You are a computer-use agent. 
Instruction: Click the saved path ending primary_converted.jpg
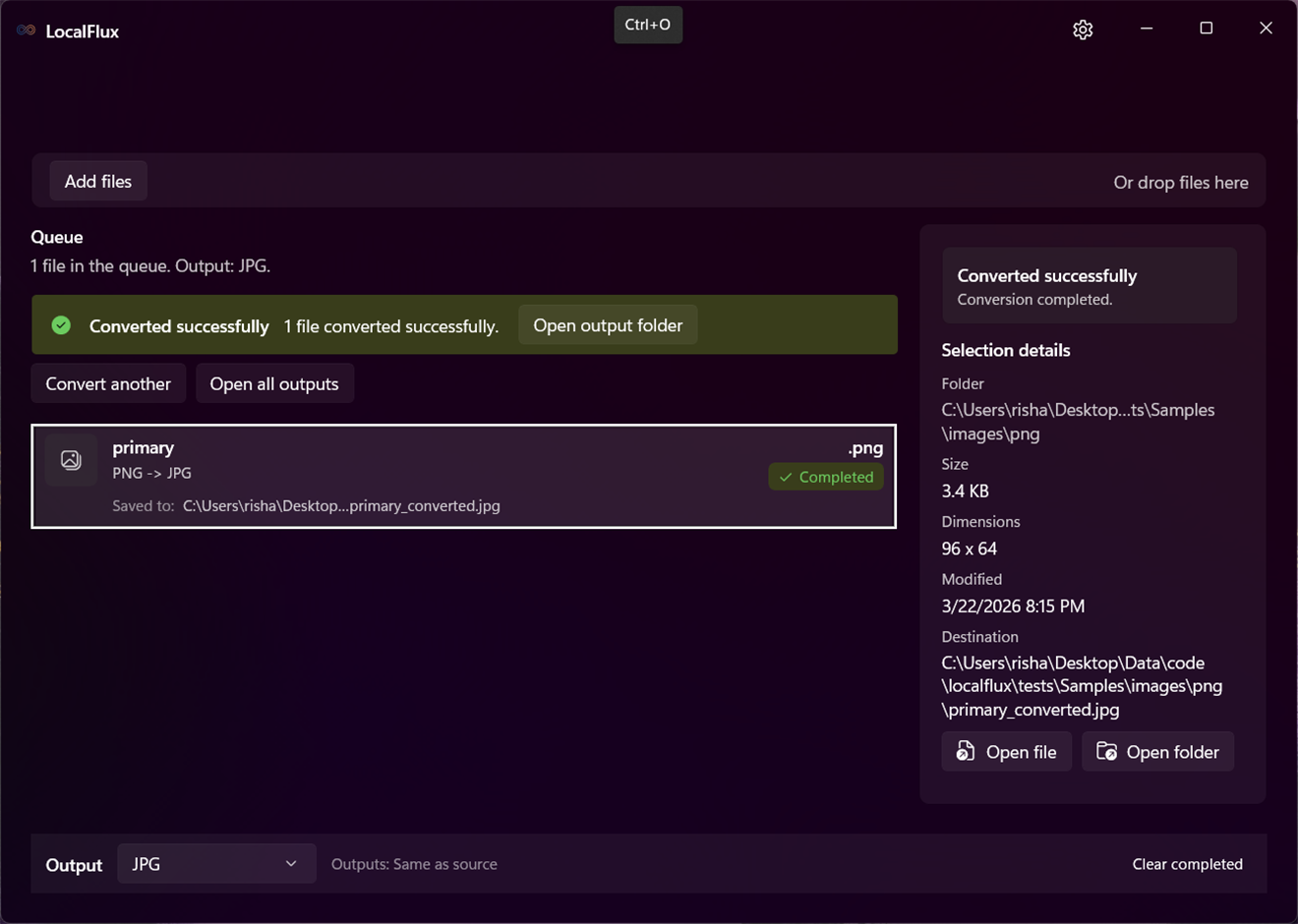341,505
